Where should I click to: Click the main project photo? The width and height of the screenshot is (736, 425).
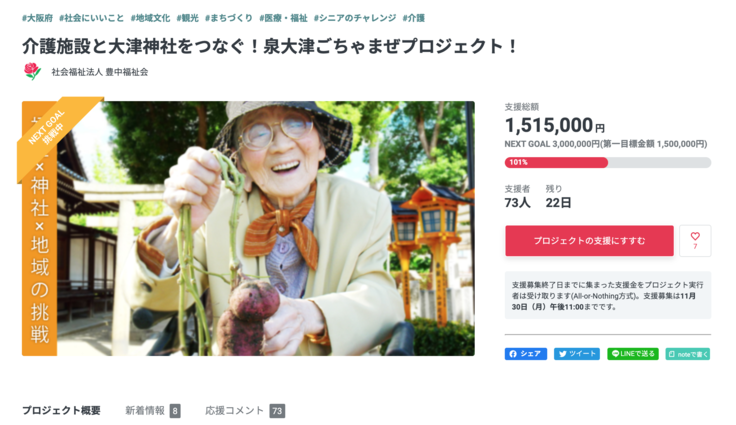click(248, 228)
